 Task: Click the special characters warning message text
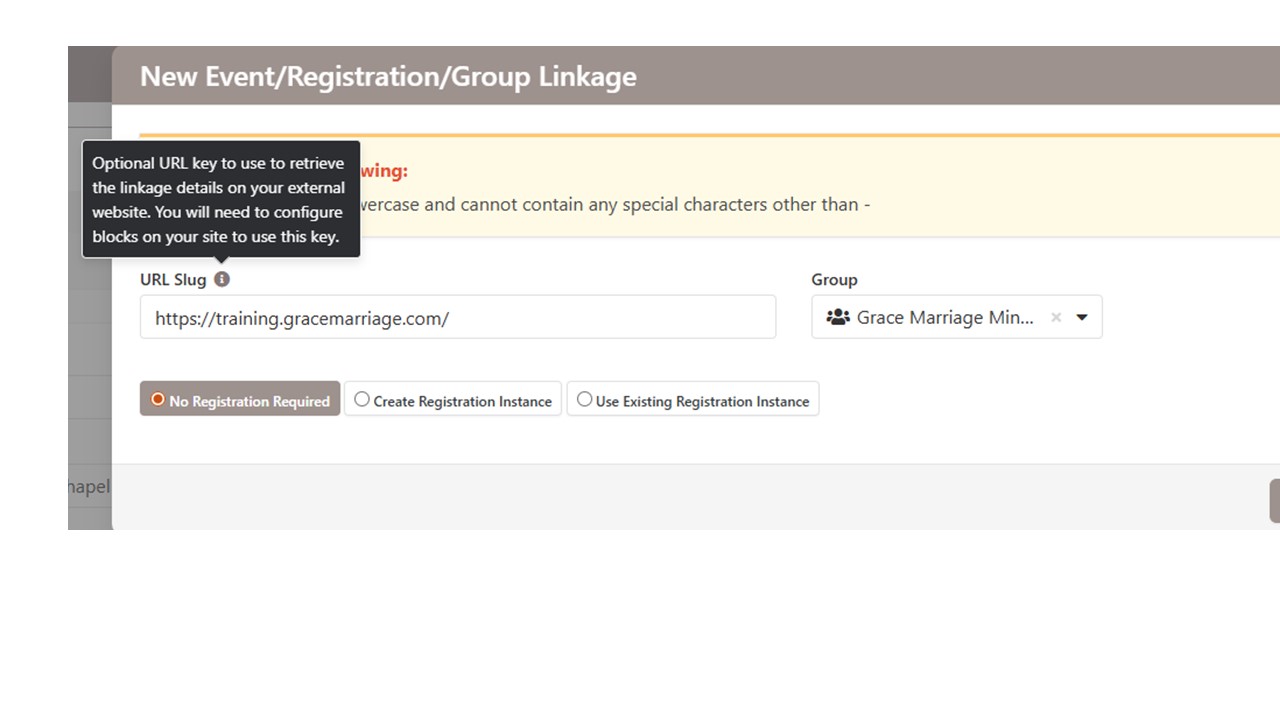[615, 205]
